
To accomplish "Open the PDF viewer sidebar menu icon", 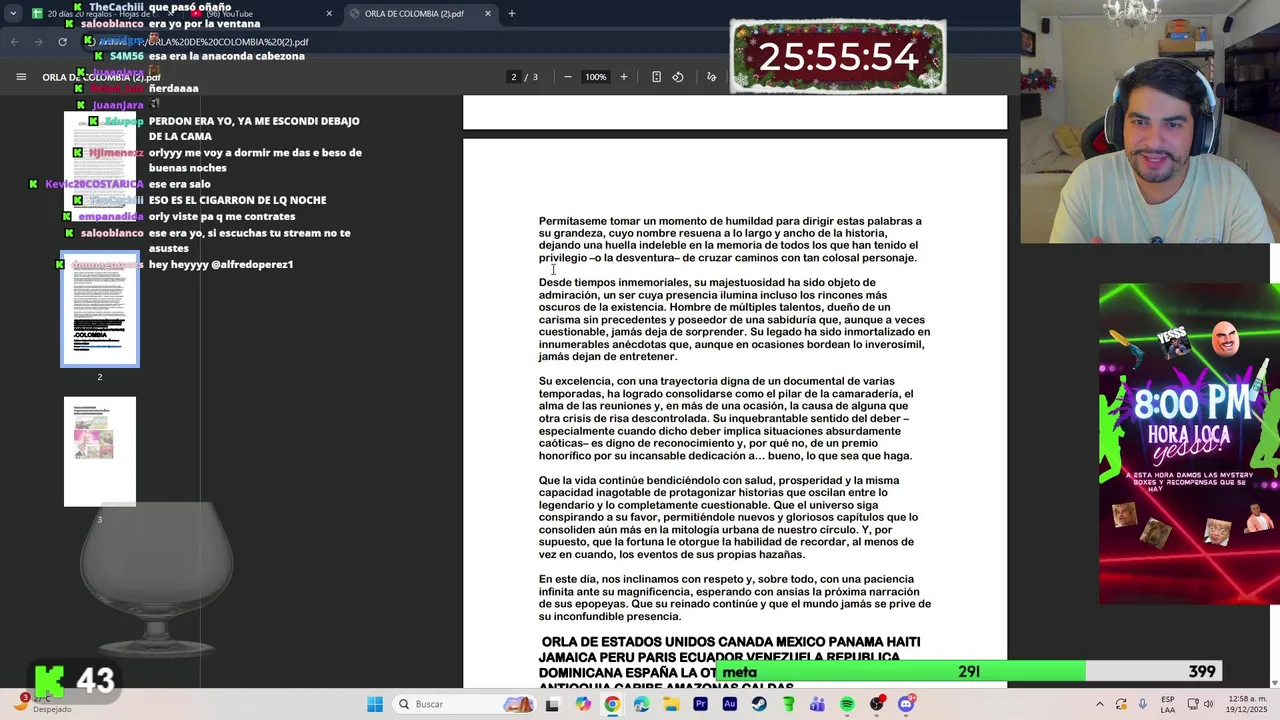I will 21,77.
